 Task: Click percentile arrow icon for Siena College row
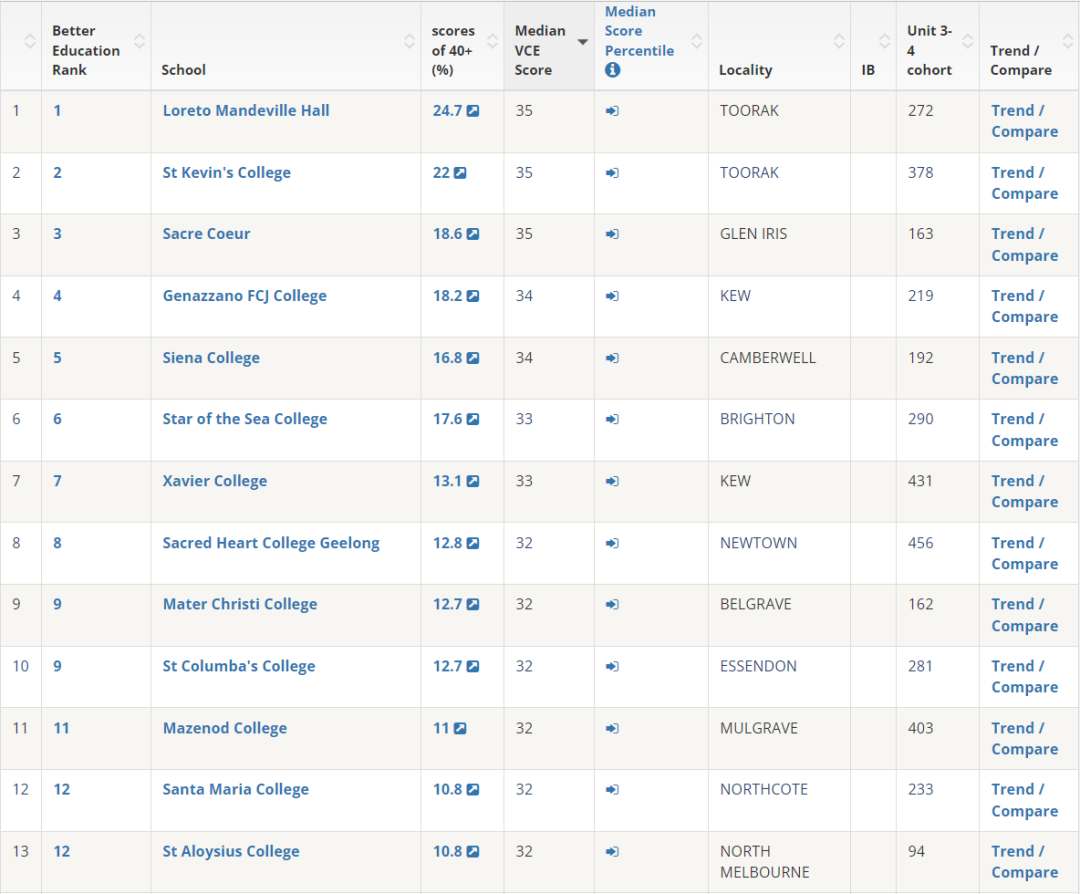click(612, 358)
